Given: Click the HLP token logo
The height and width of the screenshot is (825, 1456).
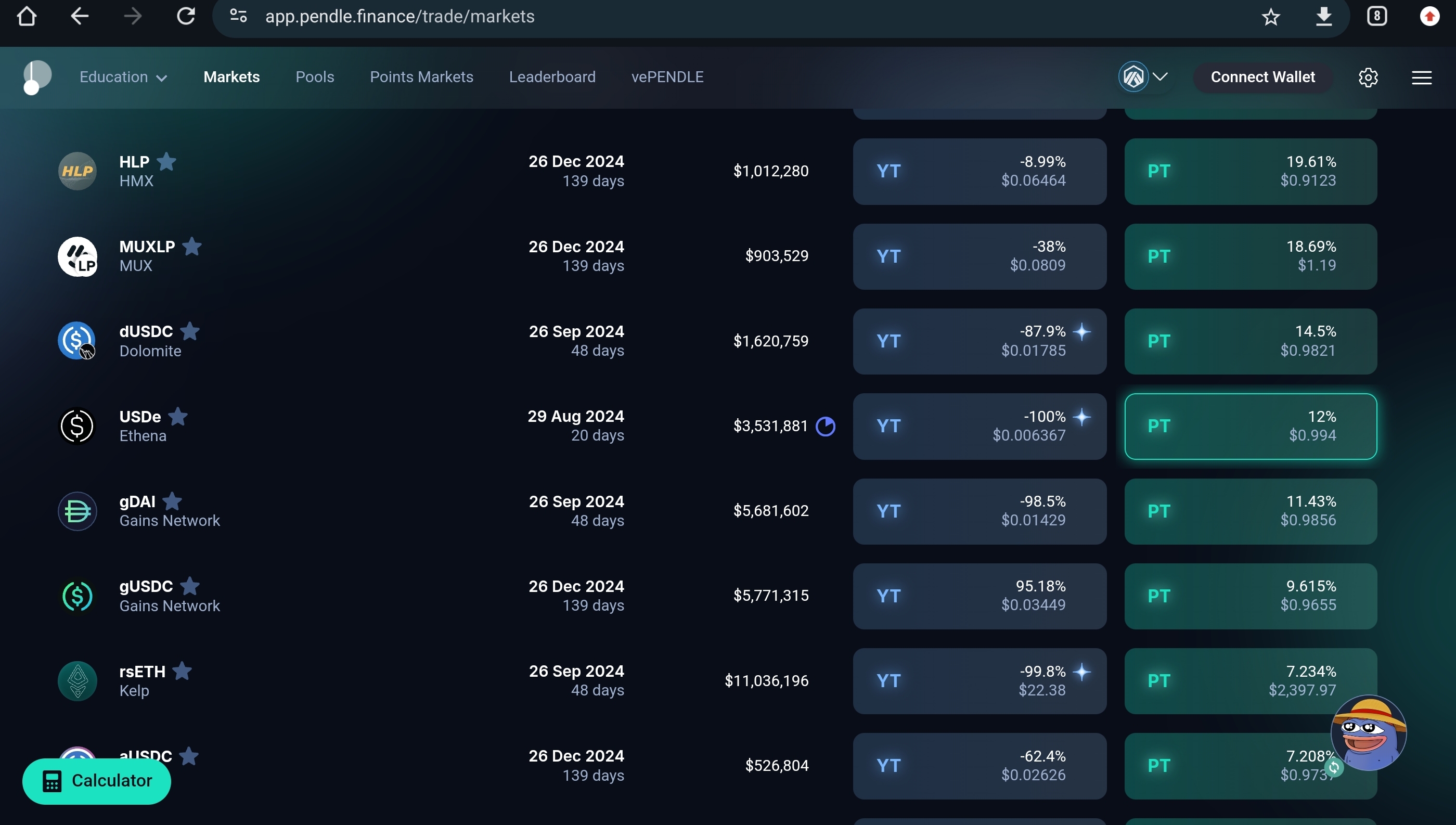Looking at the screenshot, I should tap(77, 171).
